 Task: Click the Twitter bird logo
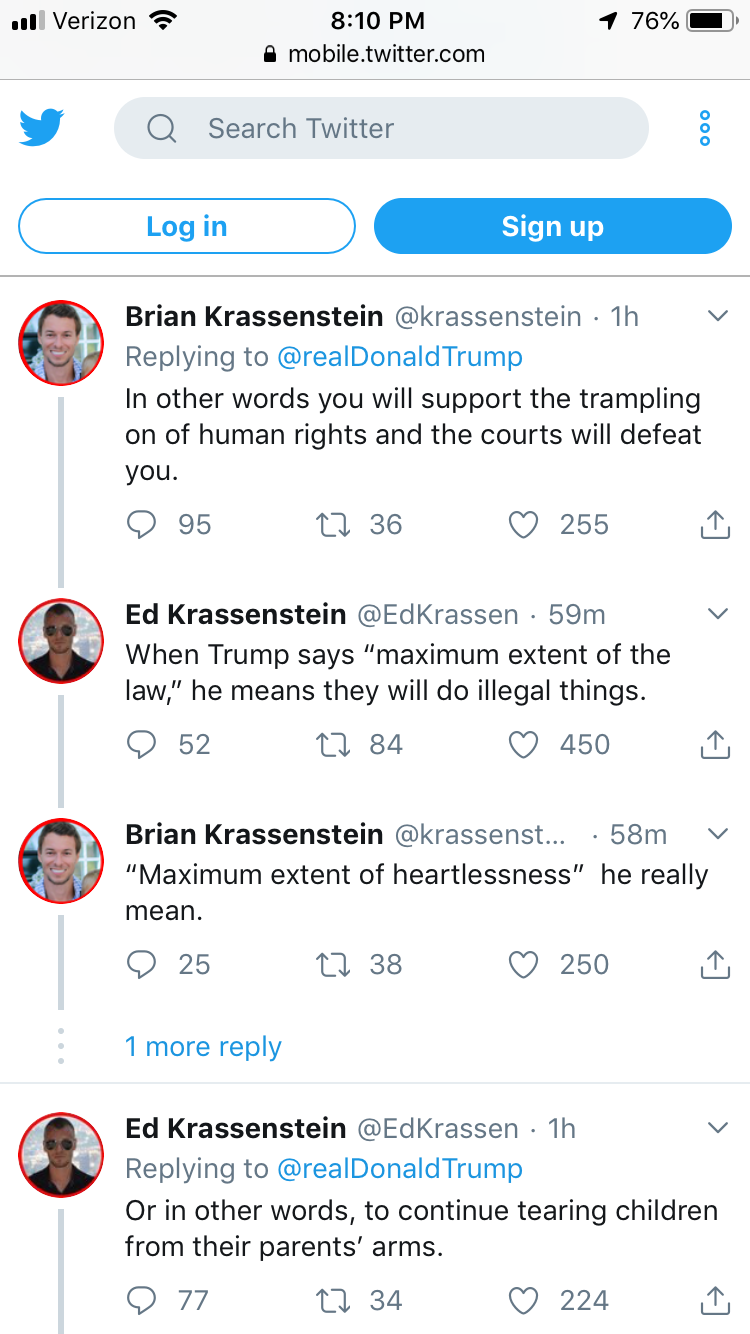42,128
